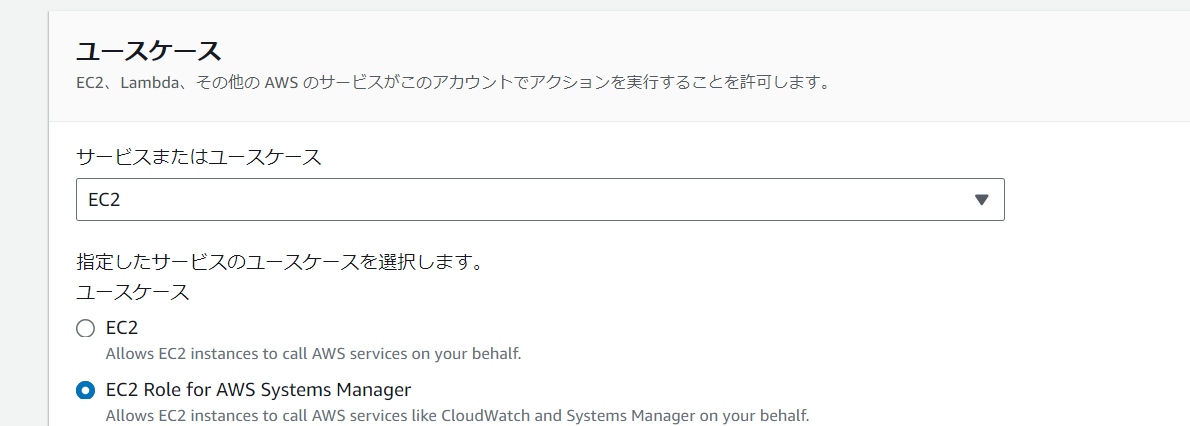Click the ユースケース panel heading
The width and height of the screenshot is (1190, 426).
pyautogui.click(x=148, y=50)
